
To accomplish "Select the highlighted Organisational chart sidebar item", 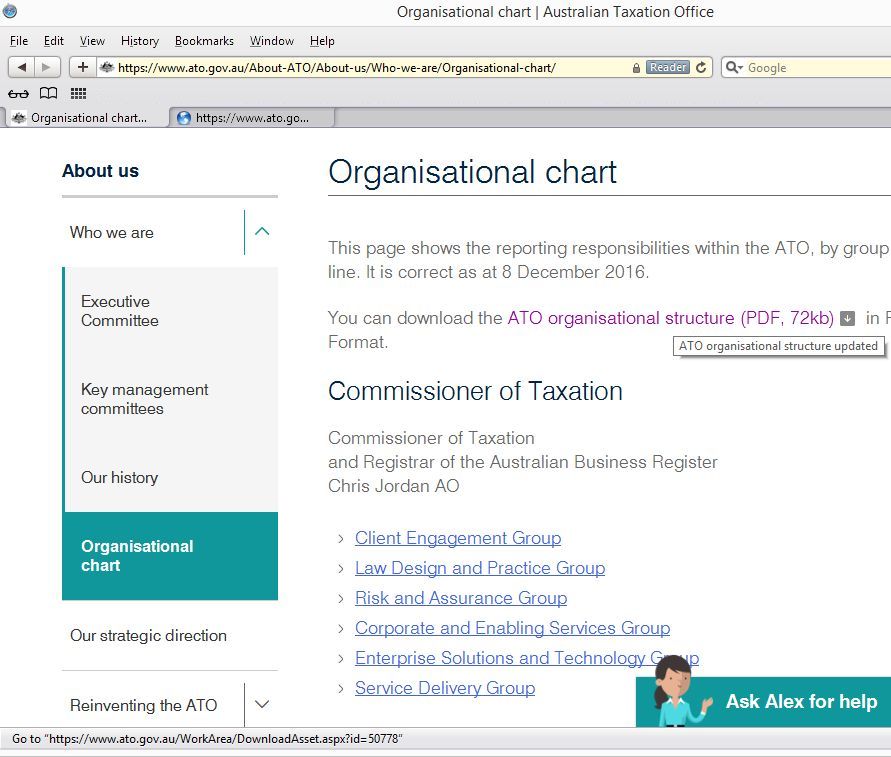I will point(137,556).
